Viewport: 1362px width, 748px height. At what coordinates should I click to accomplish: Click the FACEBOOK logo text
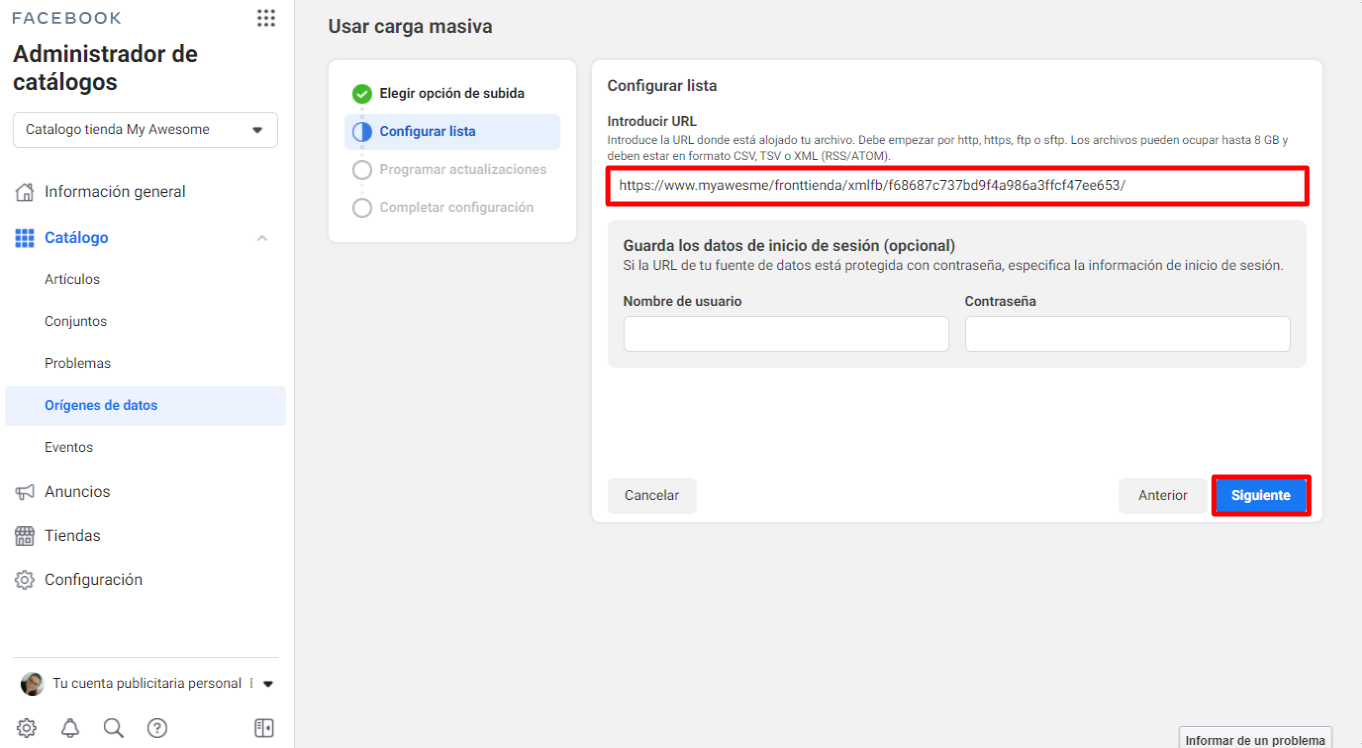tap(67, 18)
